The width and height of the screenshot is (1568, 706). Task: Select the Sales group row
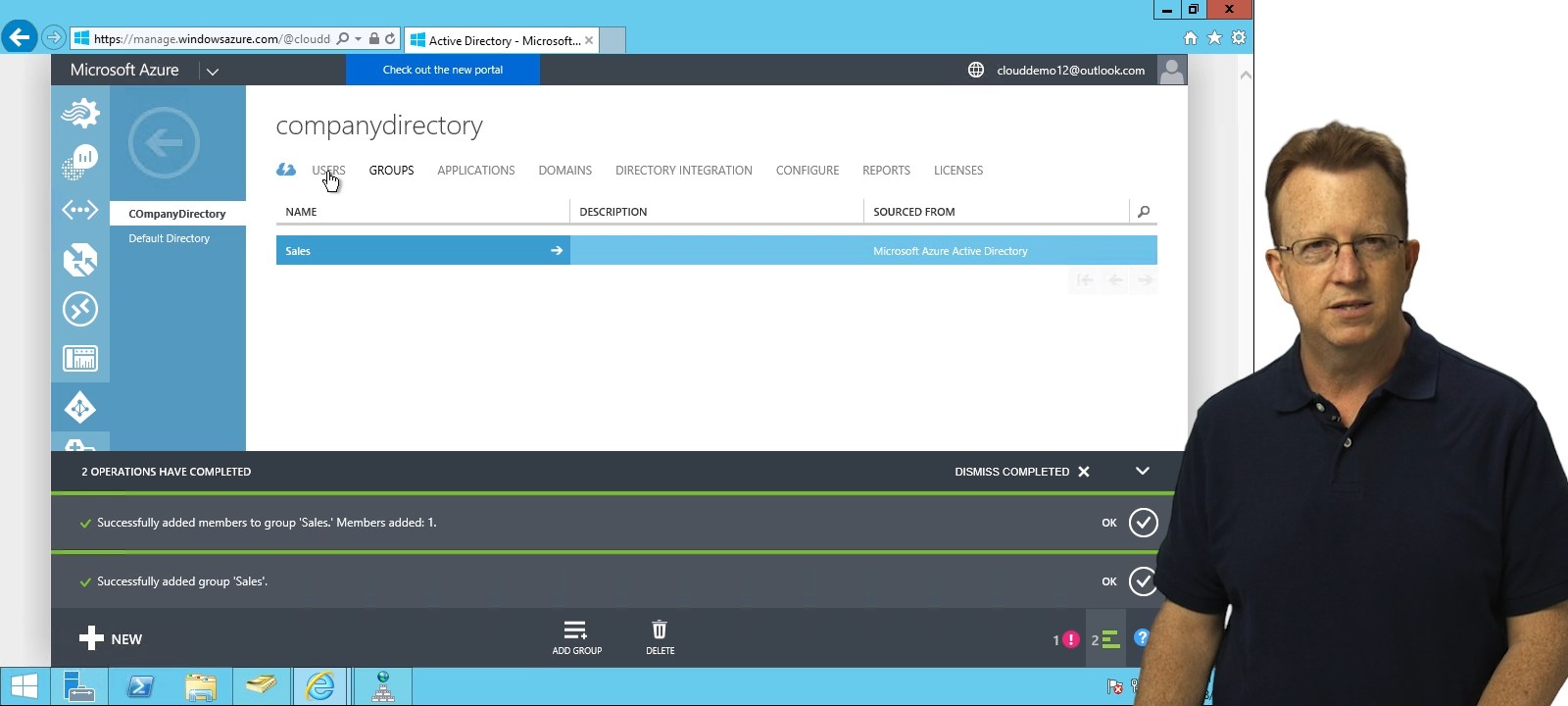(x=716, y=251)
